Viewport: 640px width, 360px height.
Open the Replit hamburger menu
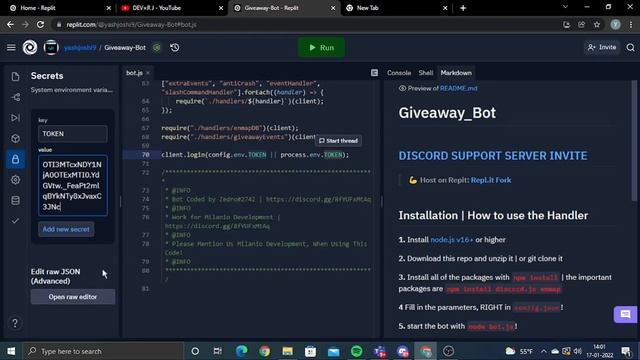point(11,48)
